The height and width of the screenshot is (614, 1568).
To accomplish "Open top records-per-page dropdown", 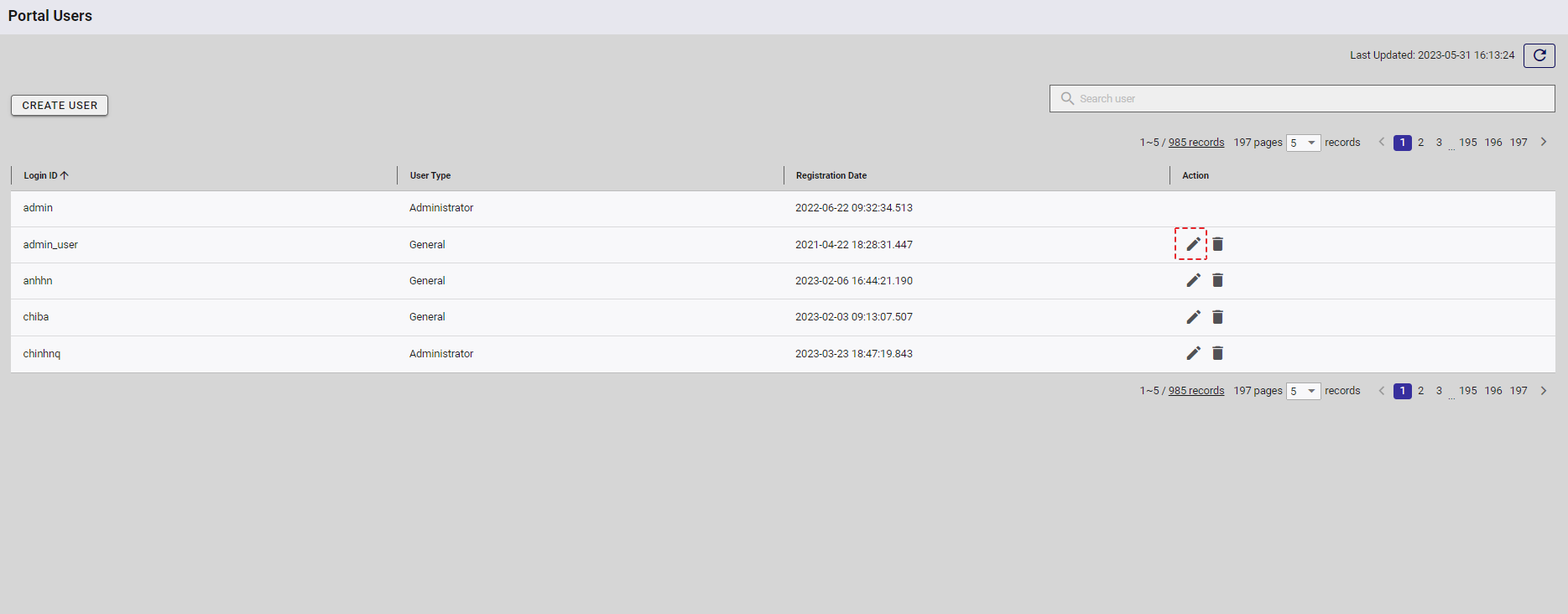I will (1303, 143).
